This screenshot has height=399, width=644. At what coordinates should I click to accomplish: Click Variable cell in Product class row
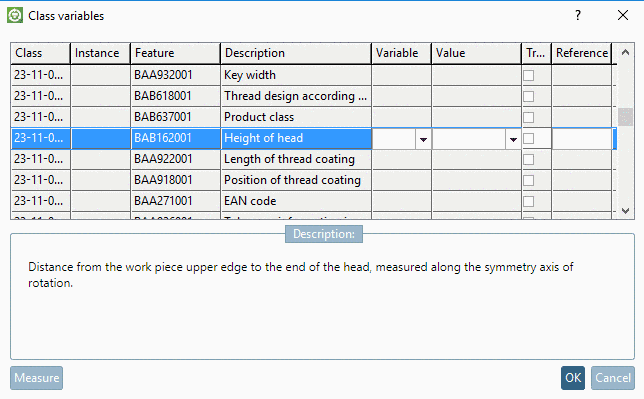[401, 117]
